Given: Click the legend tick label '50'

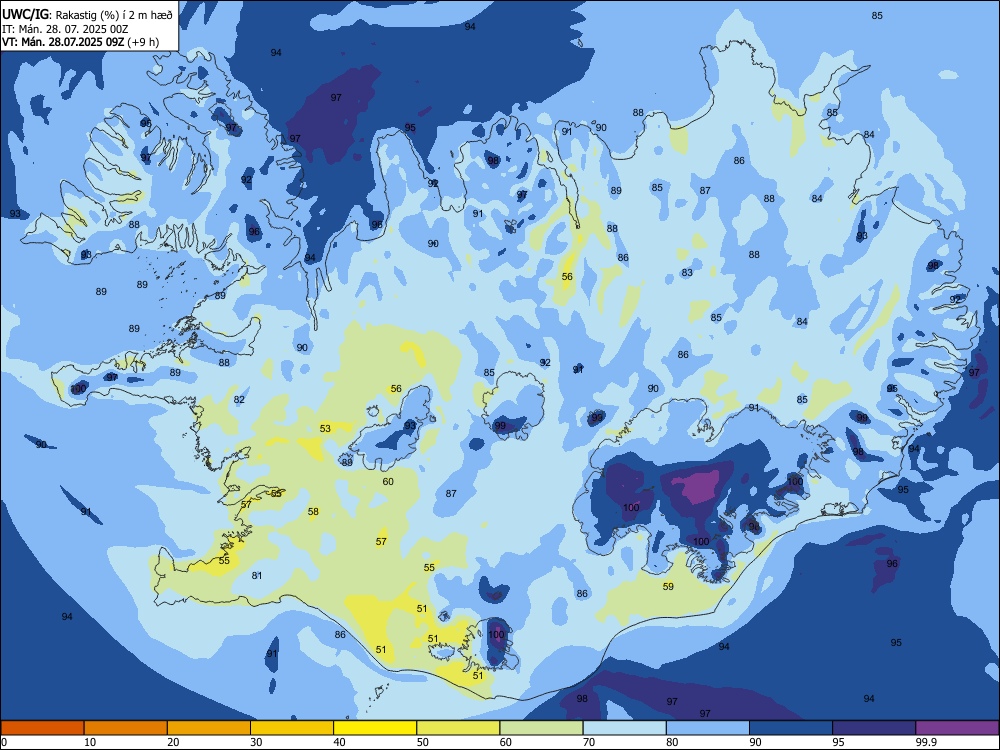Looking at the screenshot, I should (422, 742).
